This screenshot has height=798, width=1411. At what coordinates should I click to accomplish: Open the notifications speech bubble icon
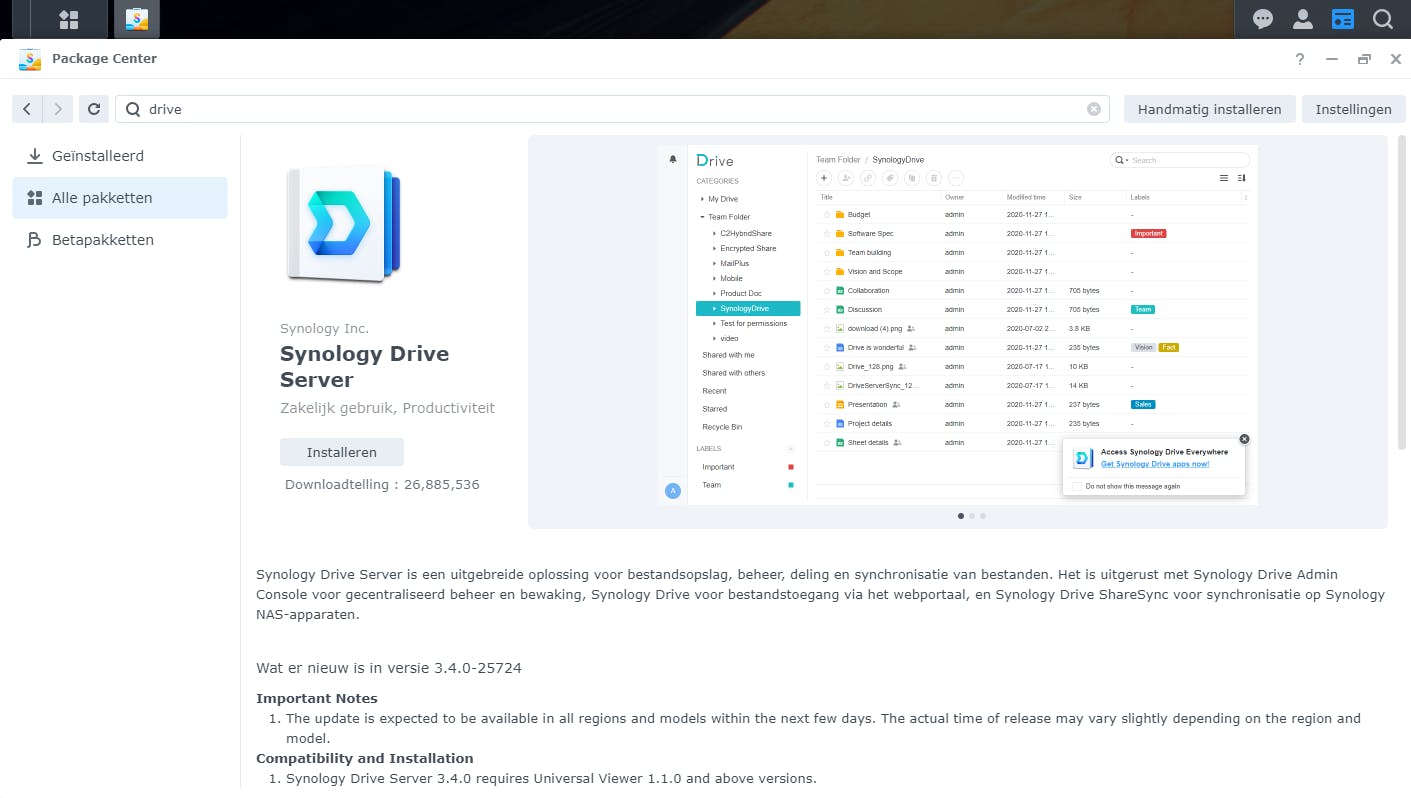pos(1263,19)
